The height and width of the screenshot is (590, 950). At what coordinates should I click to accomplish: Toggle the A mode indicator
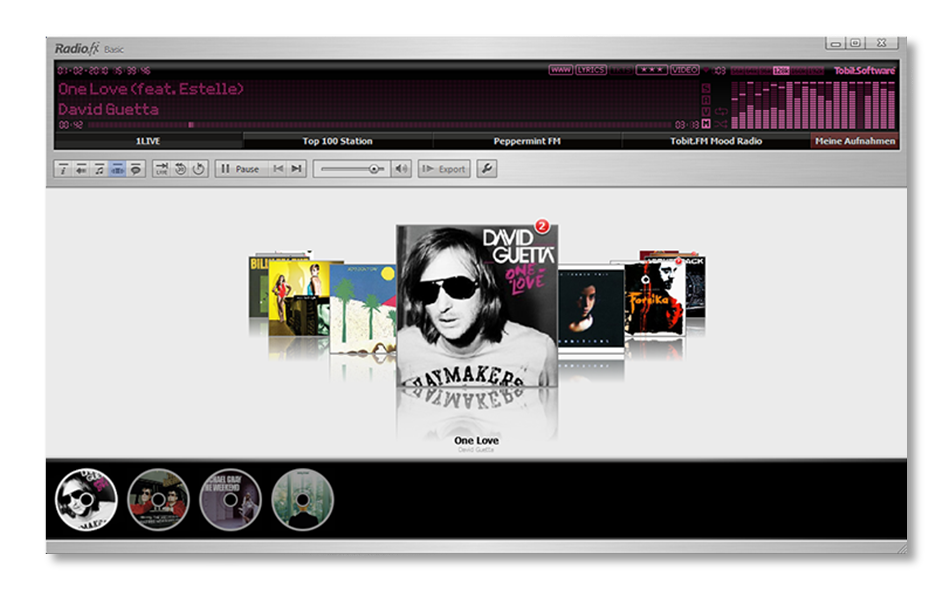[706, 100]
